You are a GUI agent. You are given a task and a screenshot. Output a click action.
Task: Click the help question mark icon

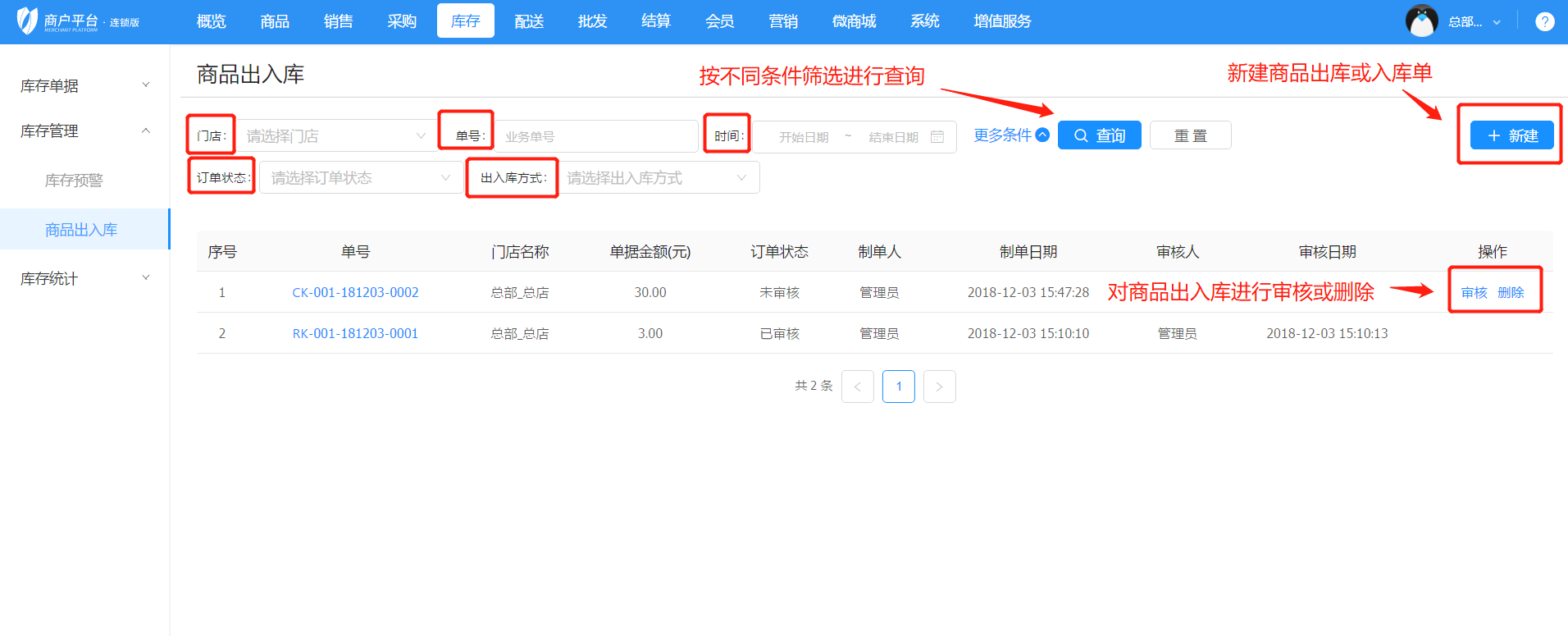tap(1544, 22)
